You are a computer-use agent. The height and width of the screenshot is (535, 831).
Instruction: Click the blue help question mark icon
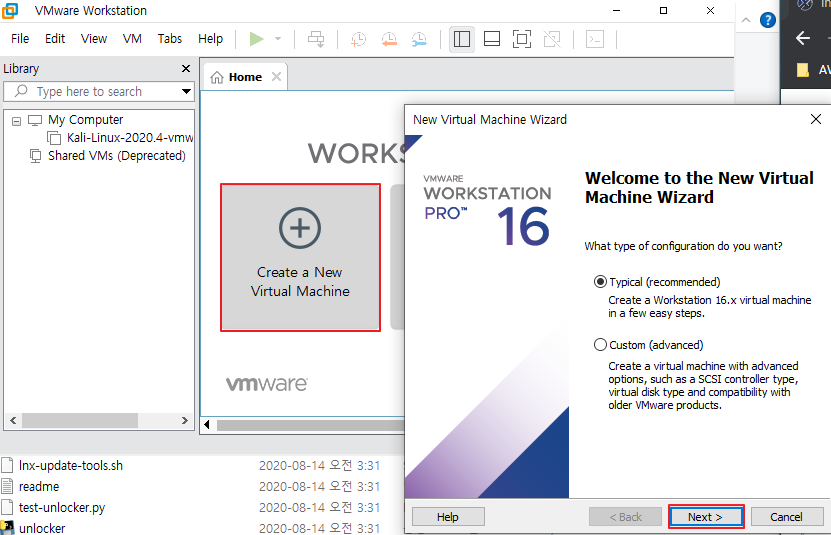(x=767, y=20)
